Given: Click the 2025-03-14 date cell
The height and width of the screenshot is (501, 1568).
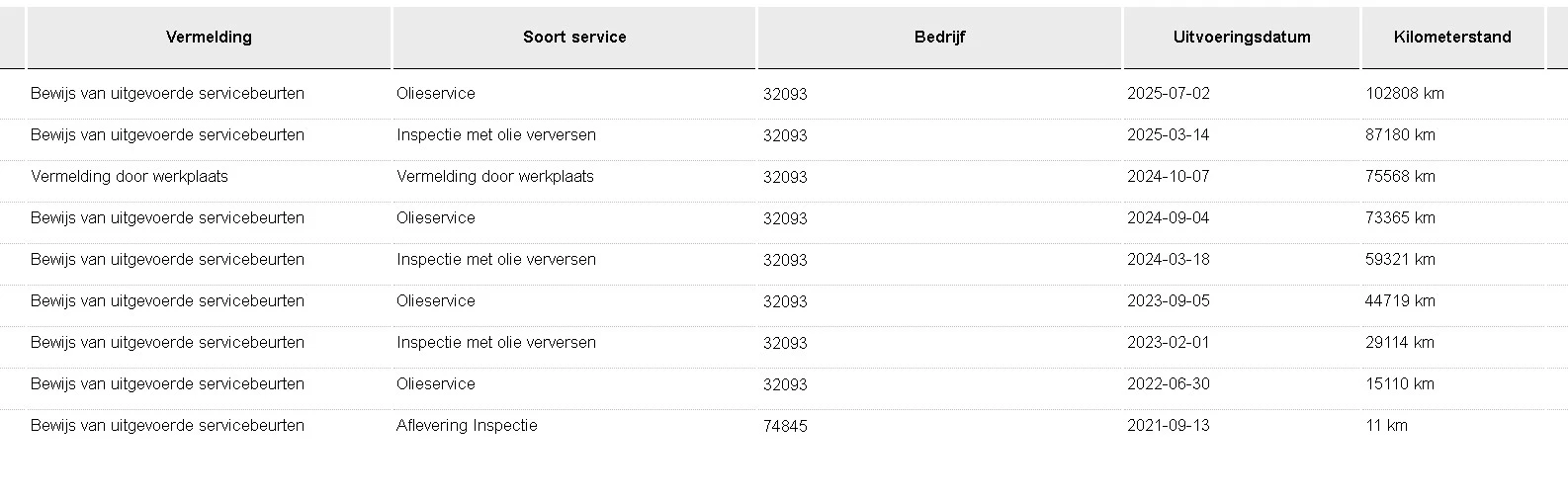Looking at the screenshot, I should click(x=1168, y=135).
